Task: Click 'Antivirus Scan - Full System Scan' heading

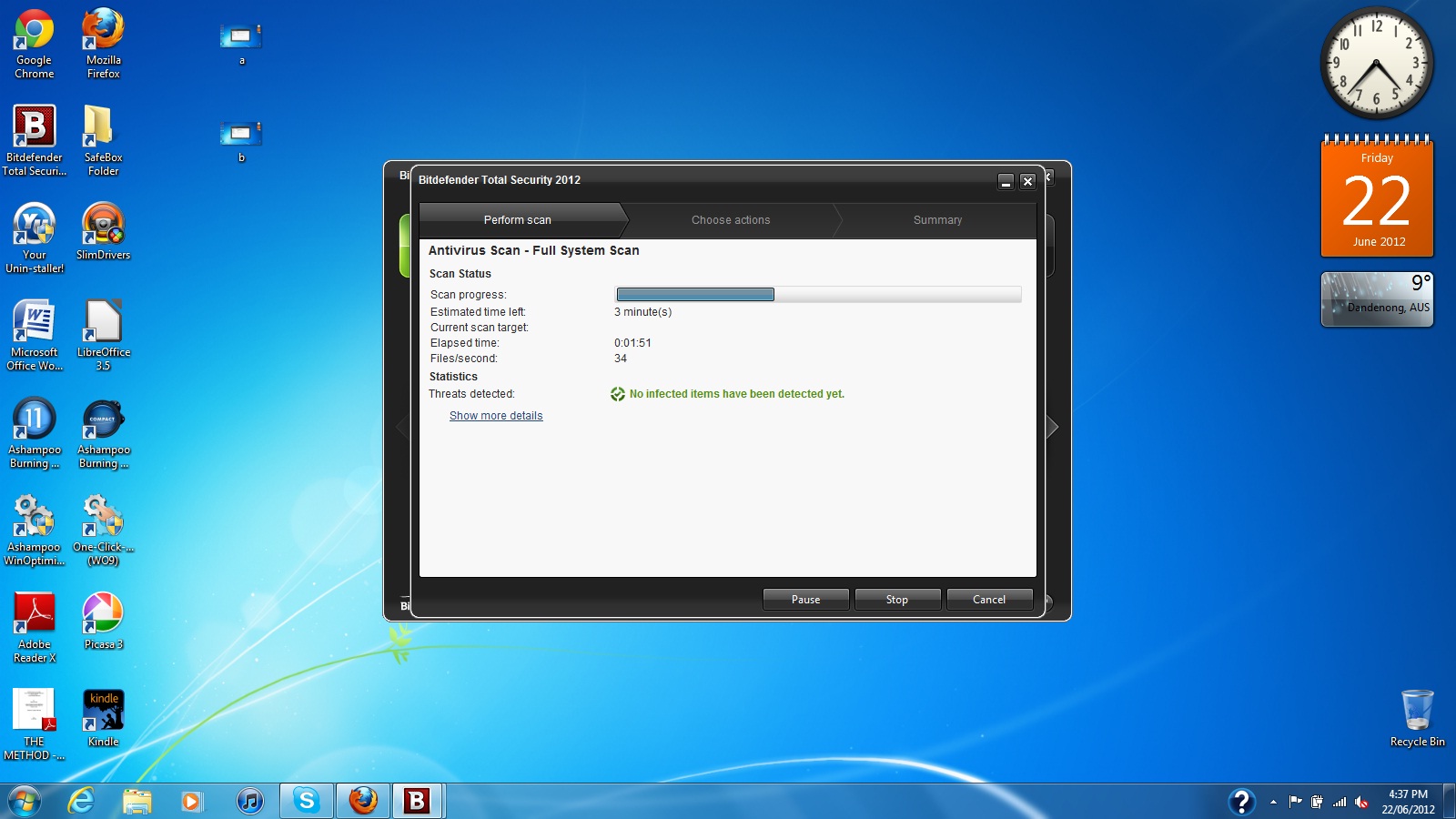Action: coord(534,250)
